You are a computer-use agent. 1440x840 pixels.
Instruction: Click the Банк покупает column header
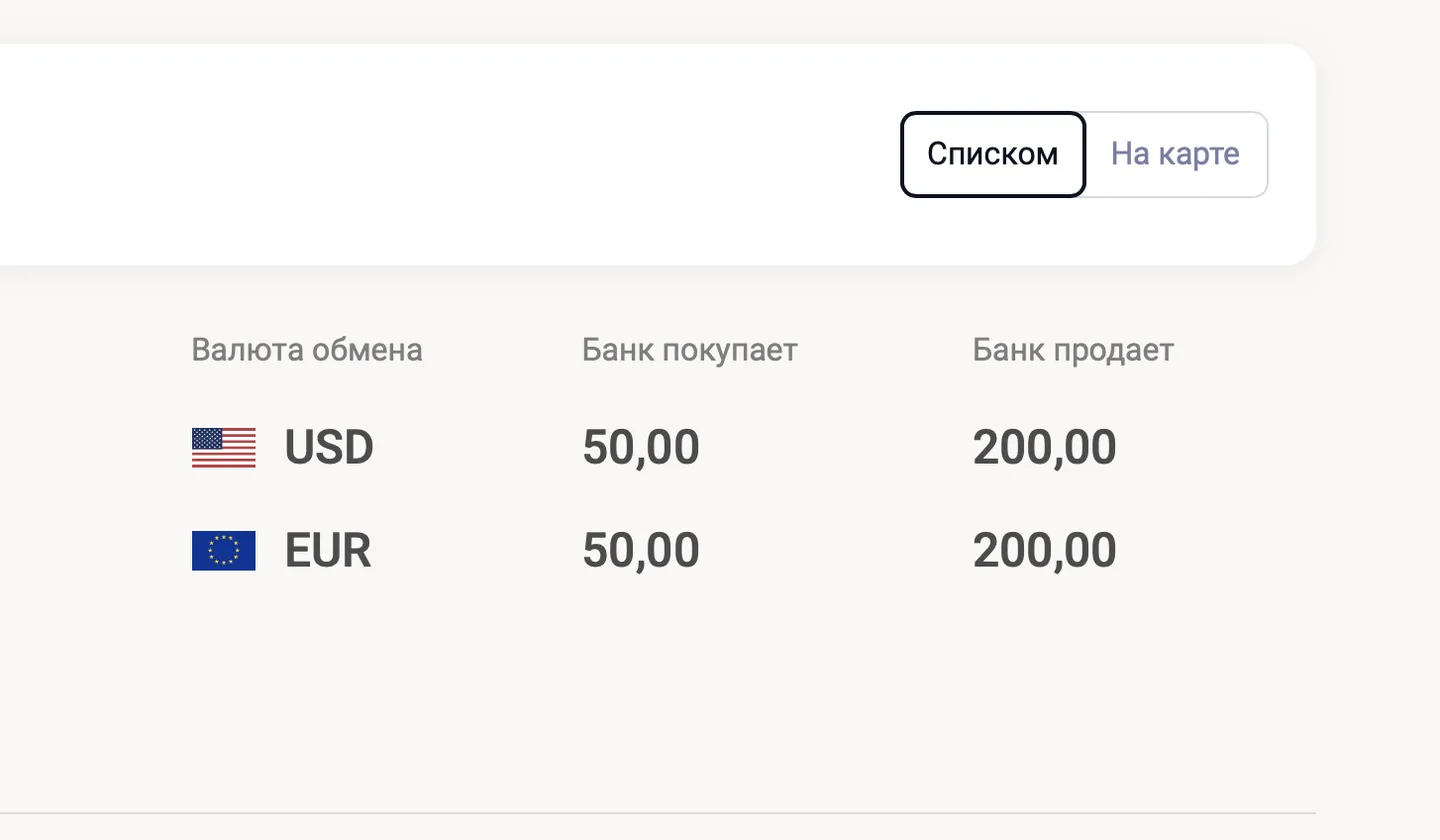tap(690, 350)
